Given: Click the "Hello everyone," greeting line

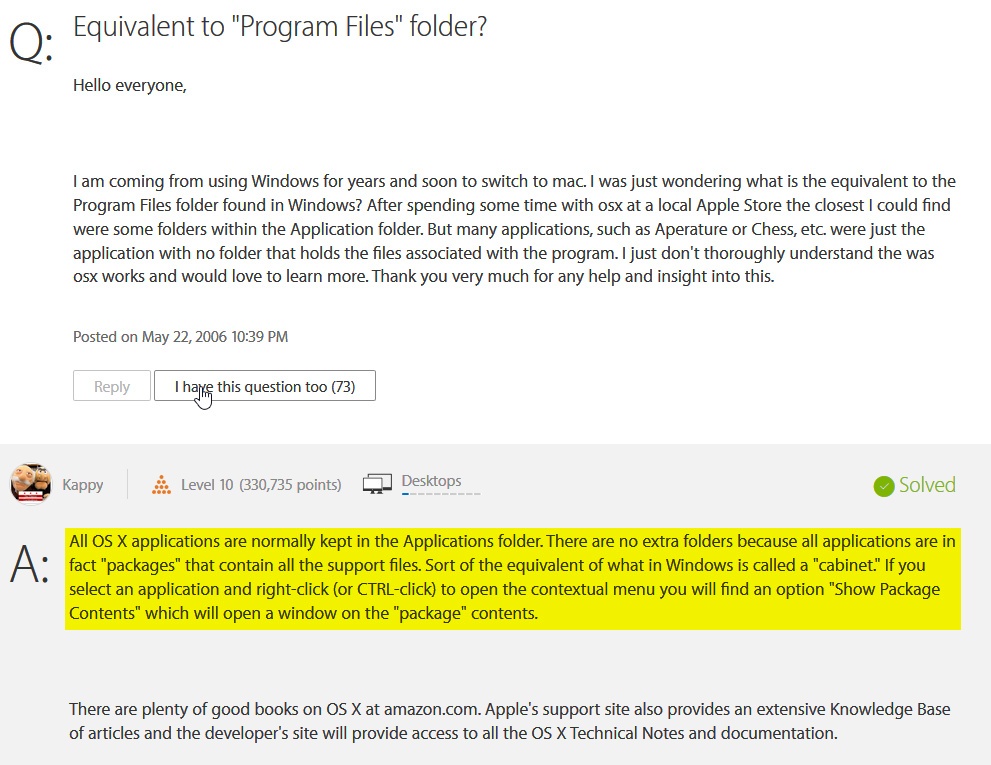Looking at the screenshot, I should point(130,85).
